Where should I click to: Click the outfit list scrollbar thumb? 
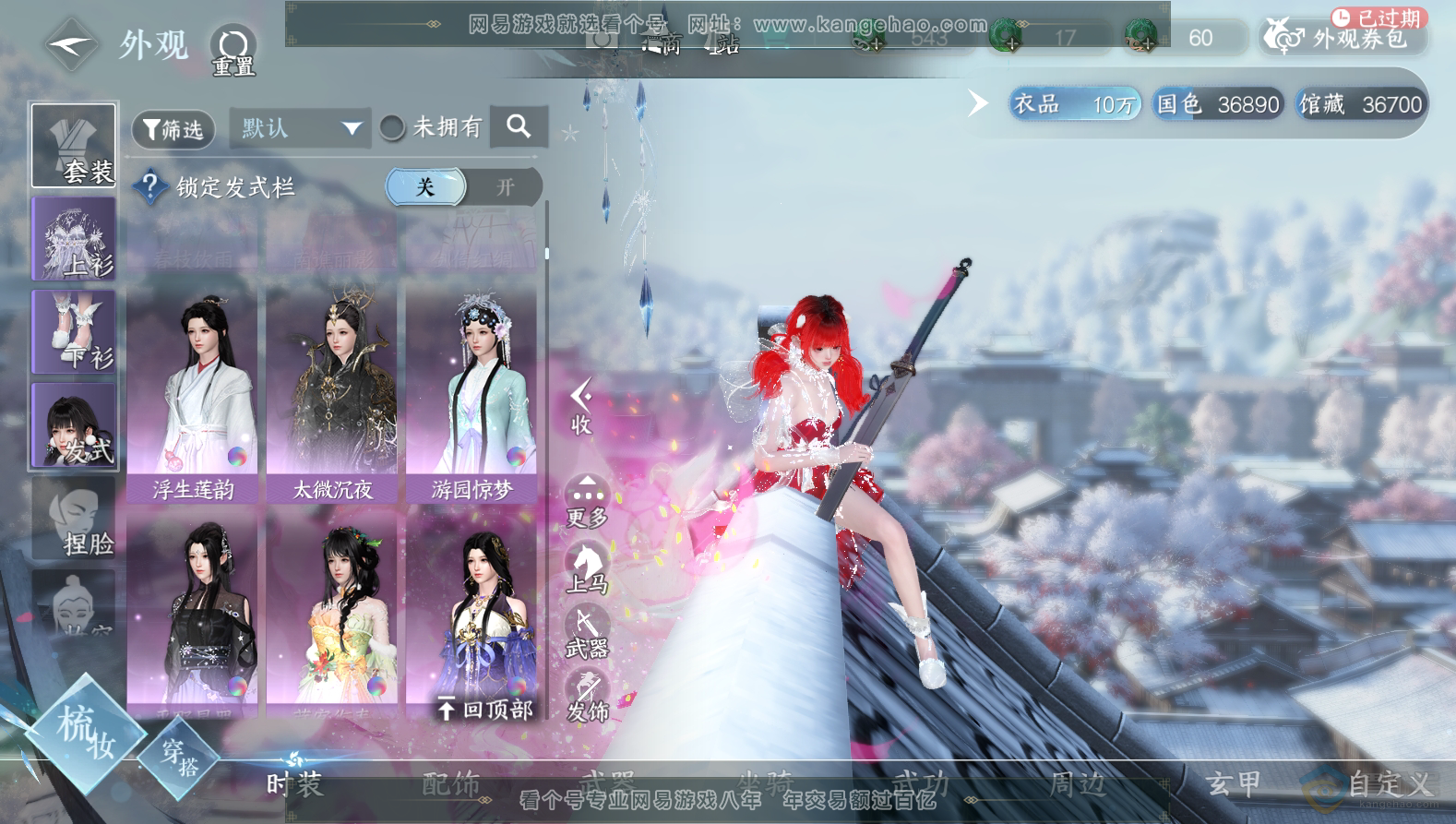(546, 253)
